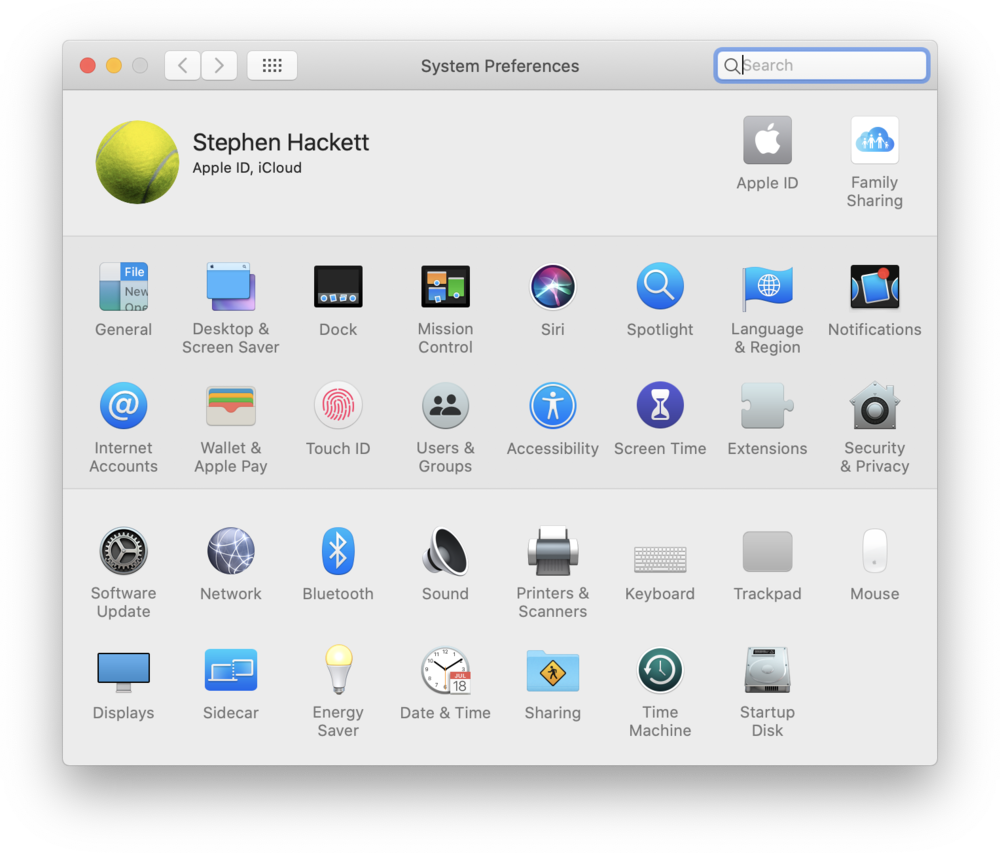Open Apple ID settings icon
The height and width of the screenshot is (853, 1000).
tap(767, 140)
